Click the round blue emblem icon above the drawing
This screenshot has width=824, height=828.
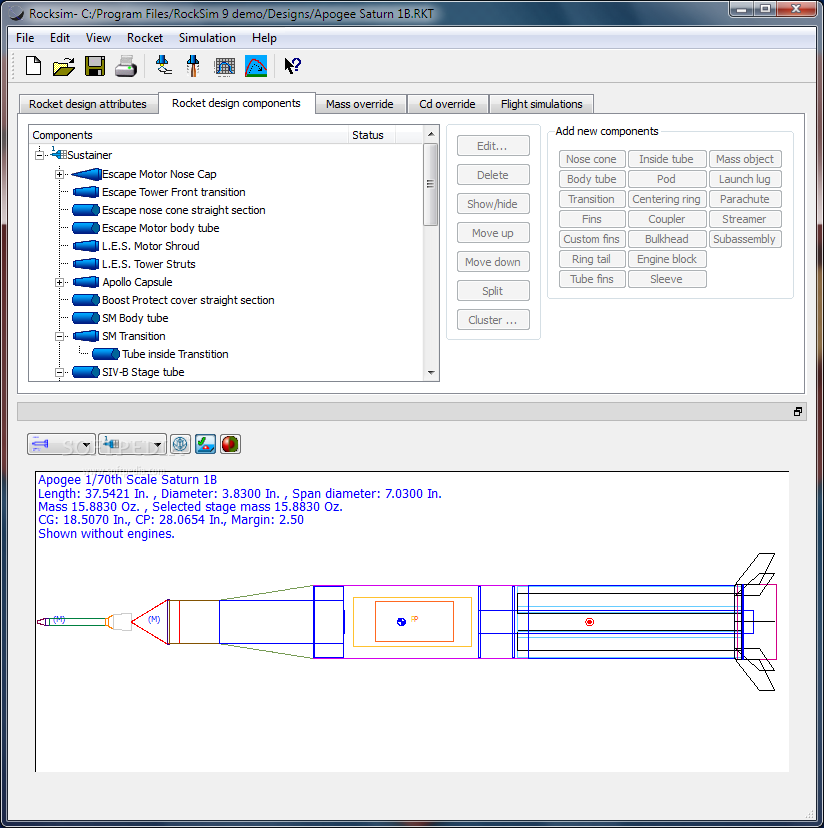click(x=181, y=444)
